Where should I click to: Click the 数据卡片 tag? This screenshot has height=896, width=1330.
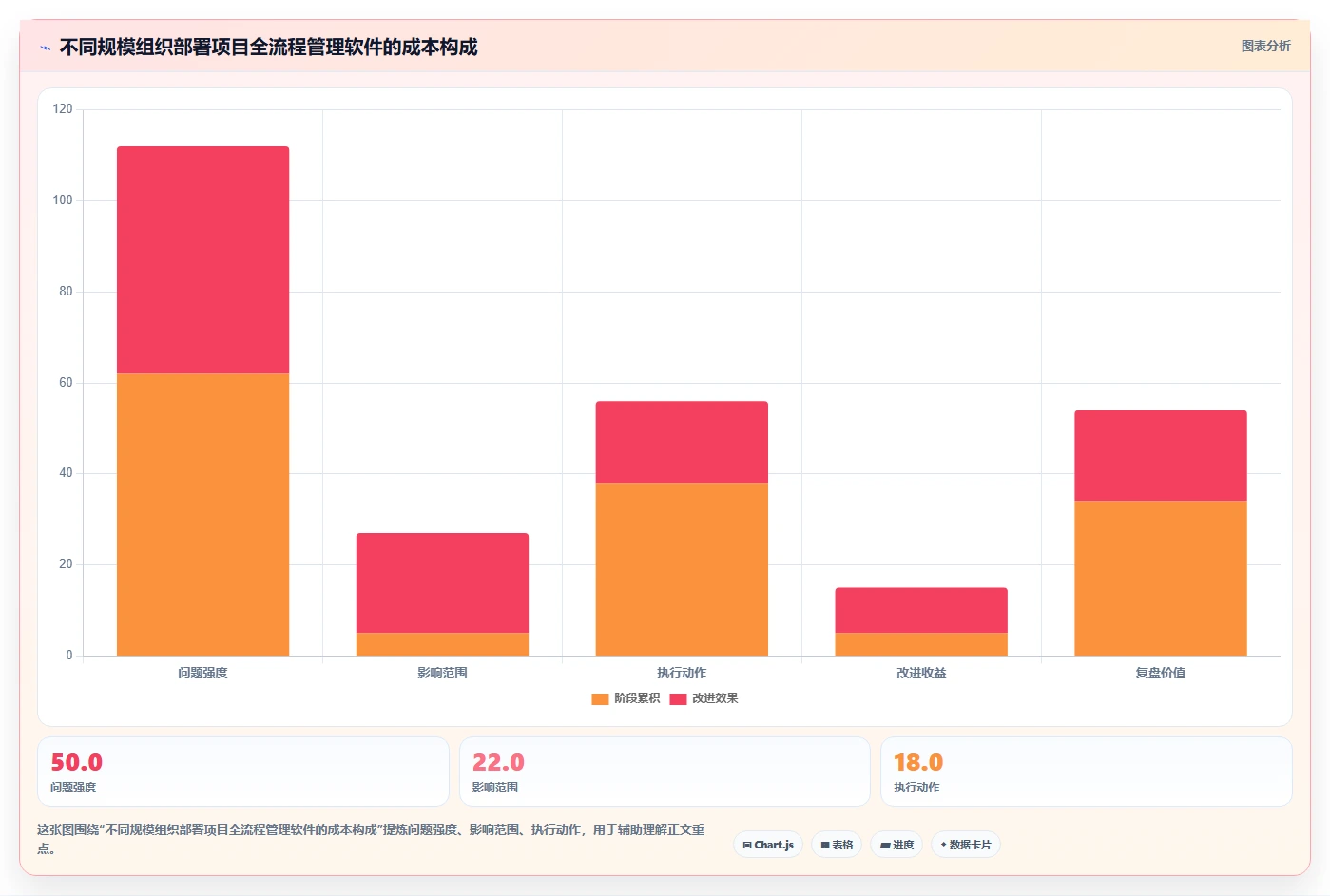[x=965, y=845]
